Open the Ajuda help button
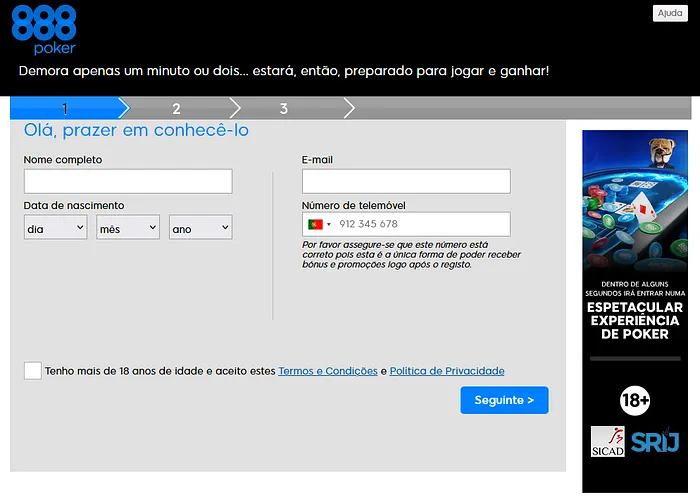This screenshot has width=700, height=499. click(x=670, y=13)
